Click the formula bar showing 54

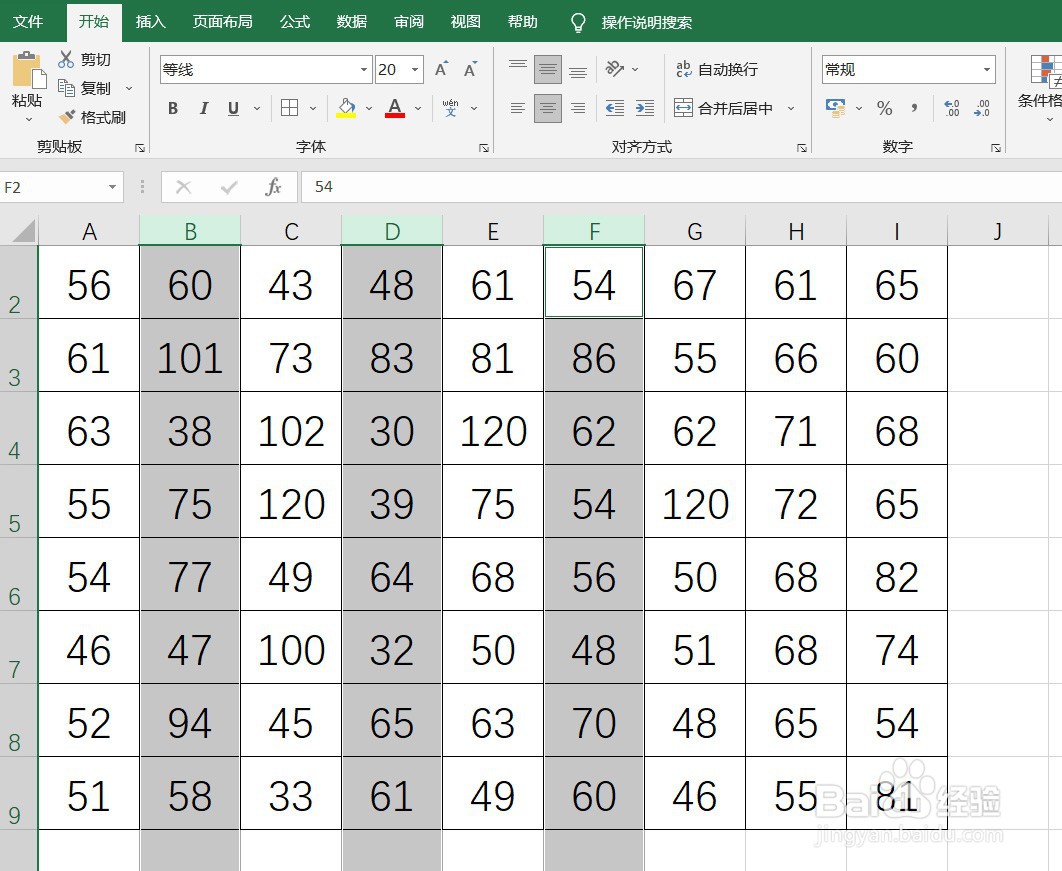click(681, 187)
